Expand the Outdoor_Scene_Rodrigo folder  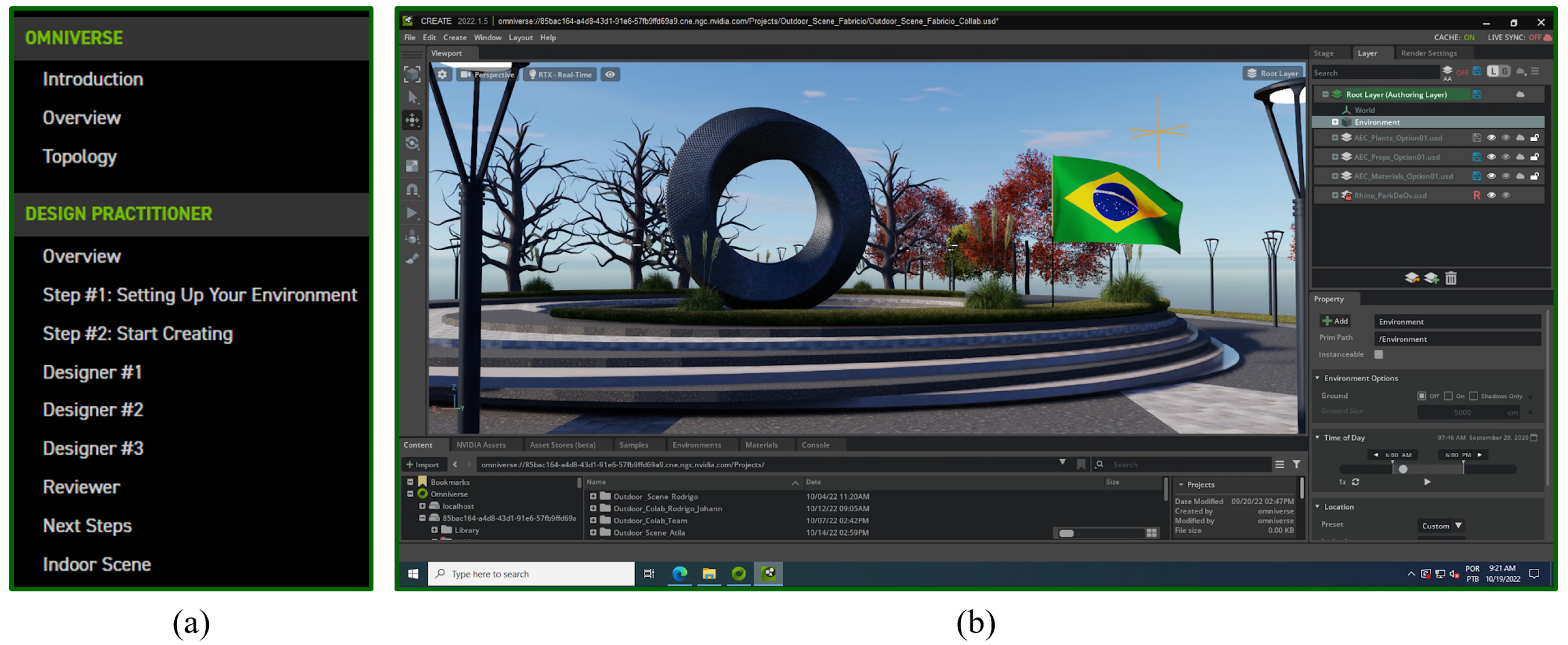593,496
